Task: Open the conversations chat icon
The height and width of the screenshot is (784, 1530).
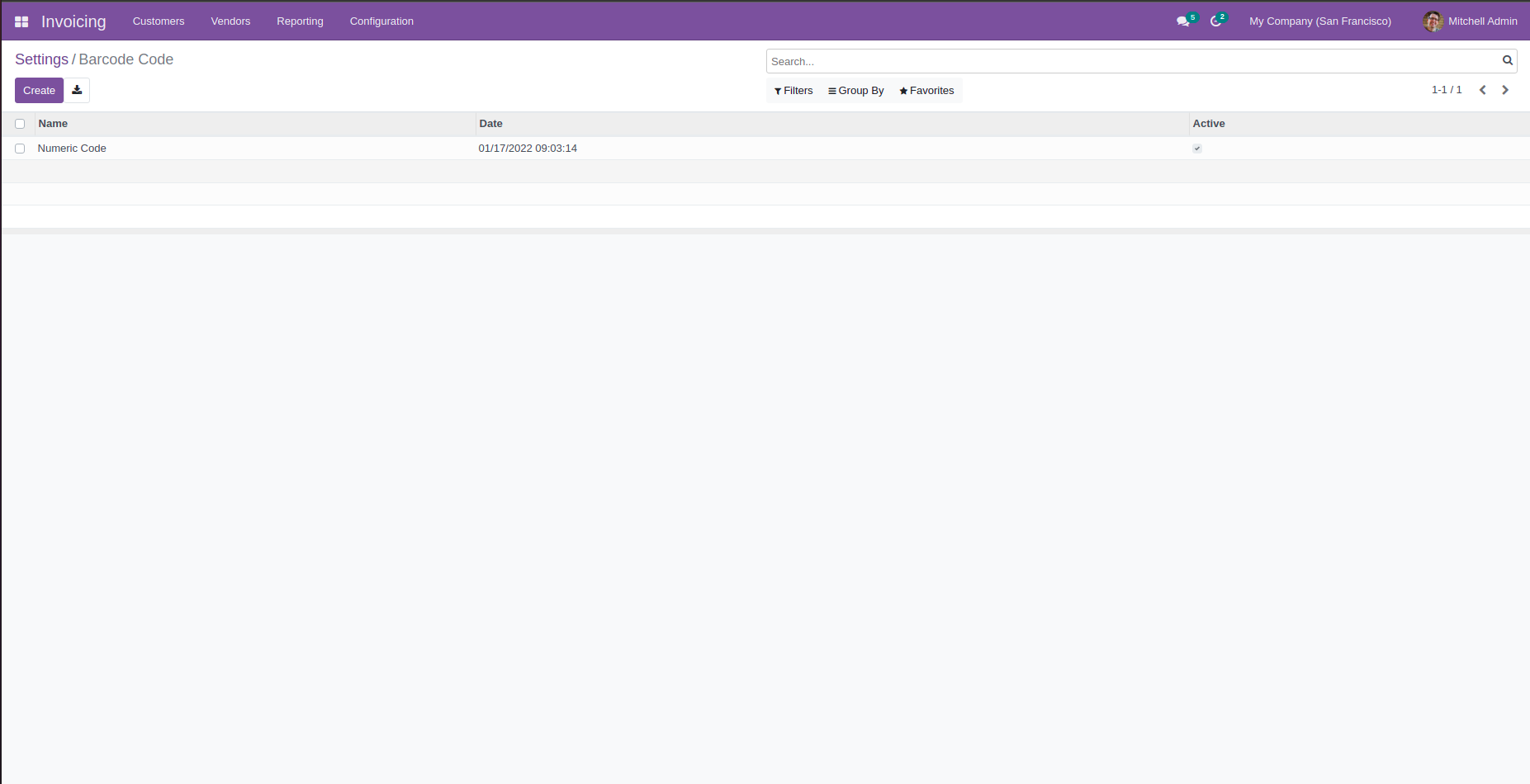Action: (1183, 21)
